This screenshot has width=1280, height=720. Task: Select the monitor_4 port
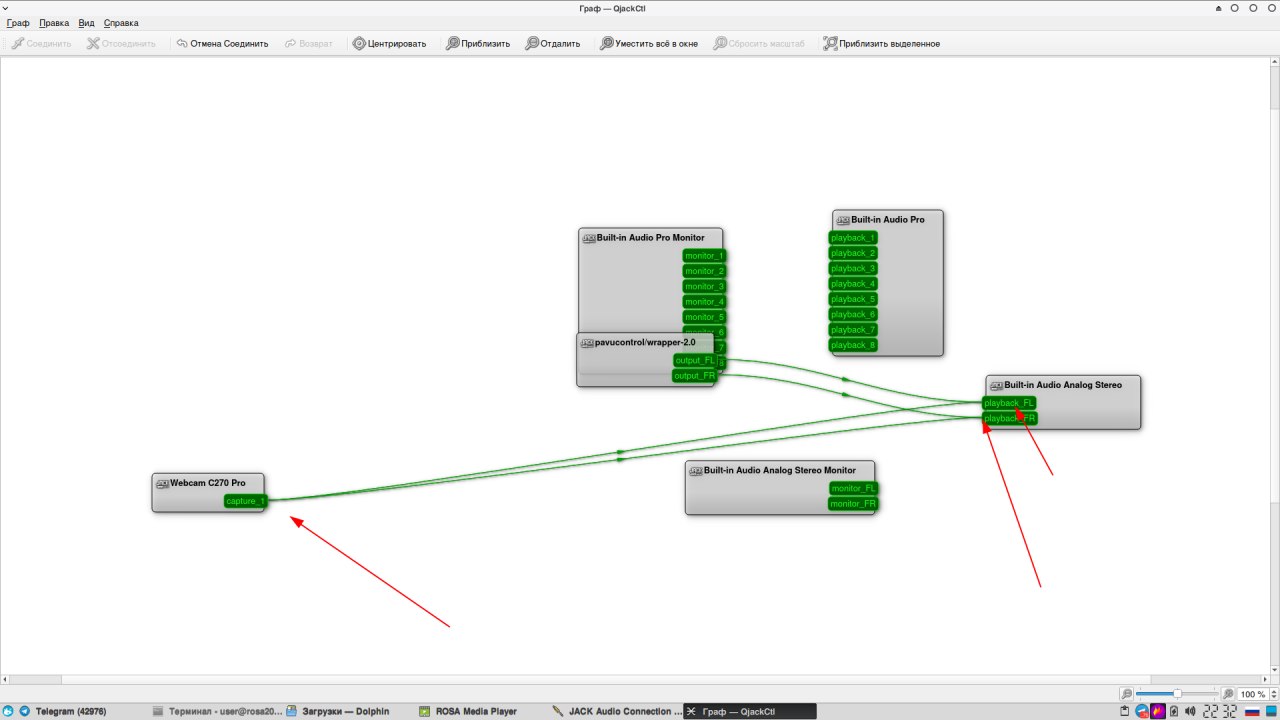pyautogui.click(x=704, y=302)
